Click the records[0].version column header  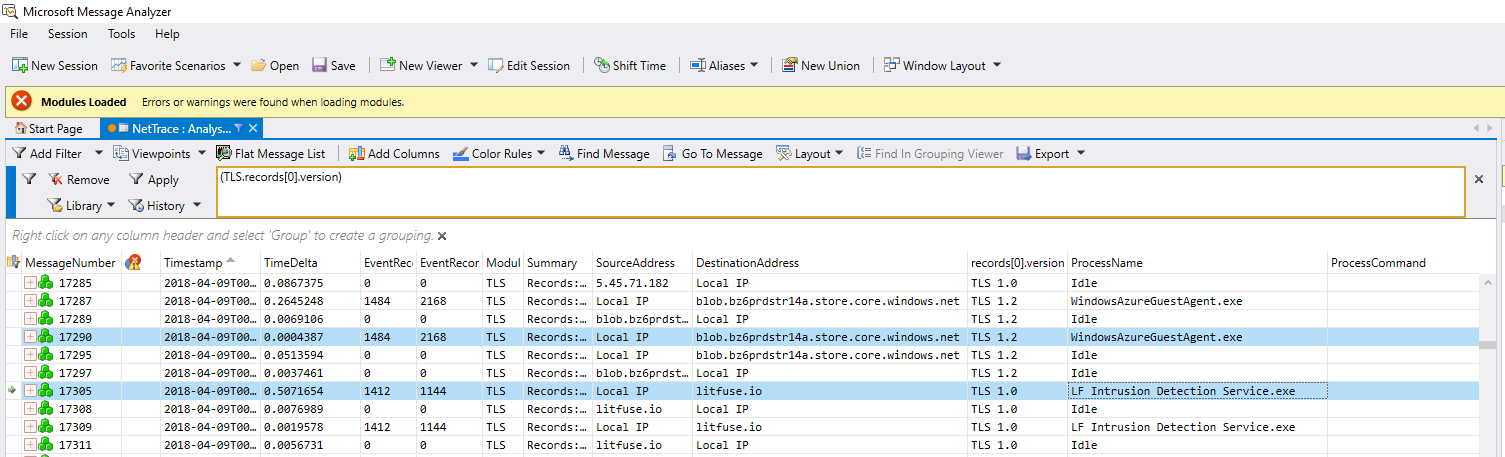tap(1018, 262)
